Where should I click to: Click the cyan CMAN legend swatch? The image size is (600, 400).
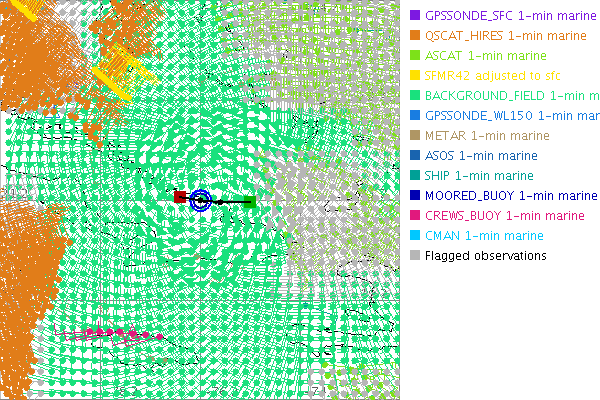tap(415, 236)
